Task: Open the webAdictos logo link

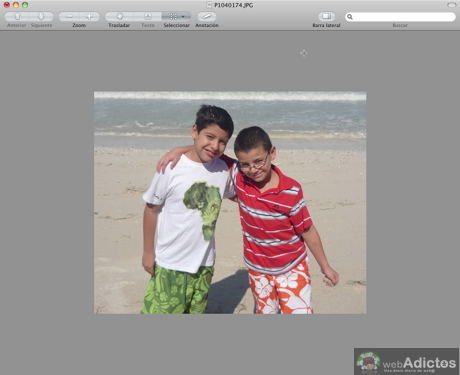Action: pyautogui.click(x=406, y=362)
